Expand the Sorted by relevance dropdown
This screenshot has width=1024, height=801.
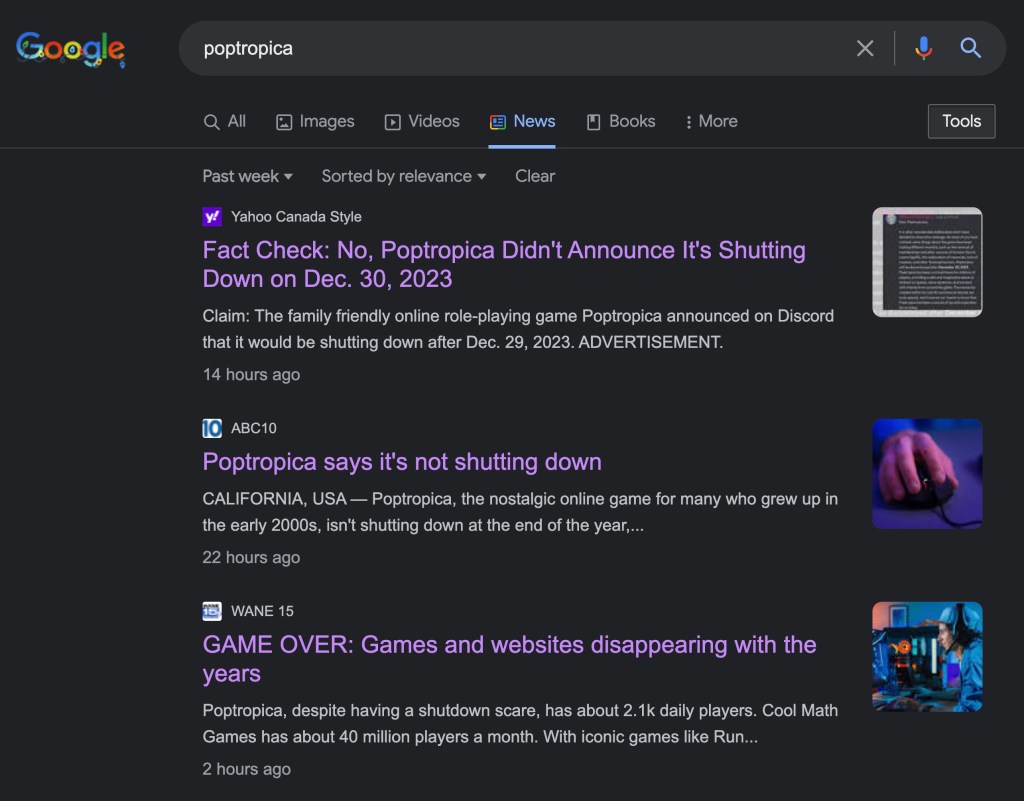click(403, 176)
